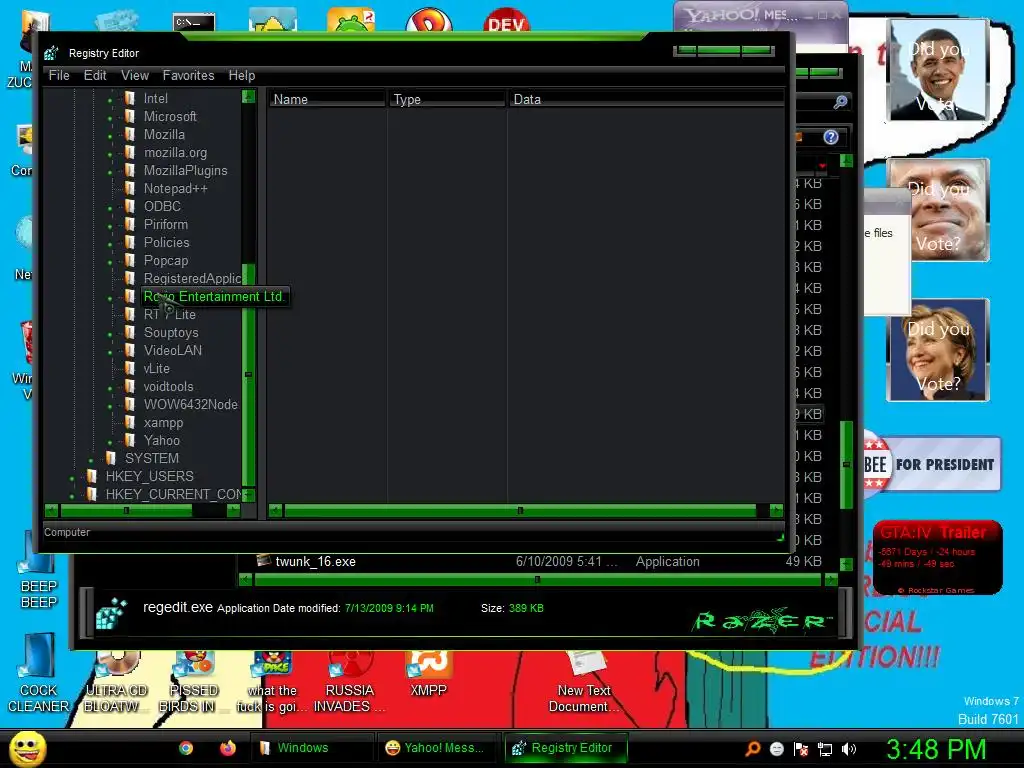Screen dimensions: 1024x768
Task: Click the Souptoys key folder icon
Action: [x=129, y=332]
